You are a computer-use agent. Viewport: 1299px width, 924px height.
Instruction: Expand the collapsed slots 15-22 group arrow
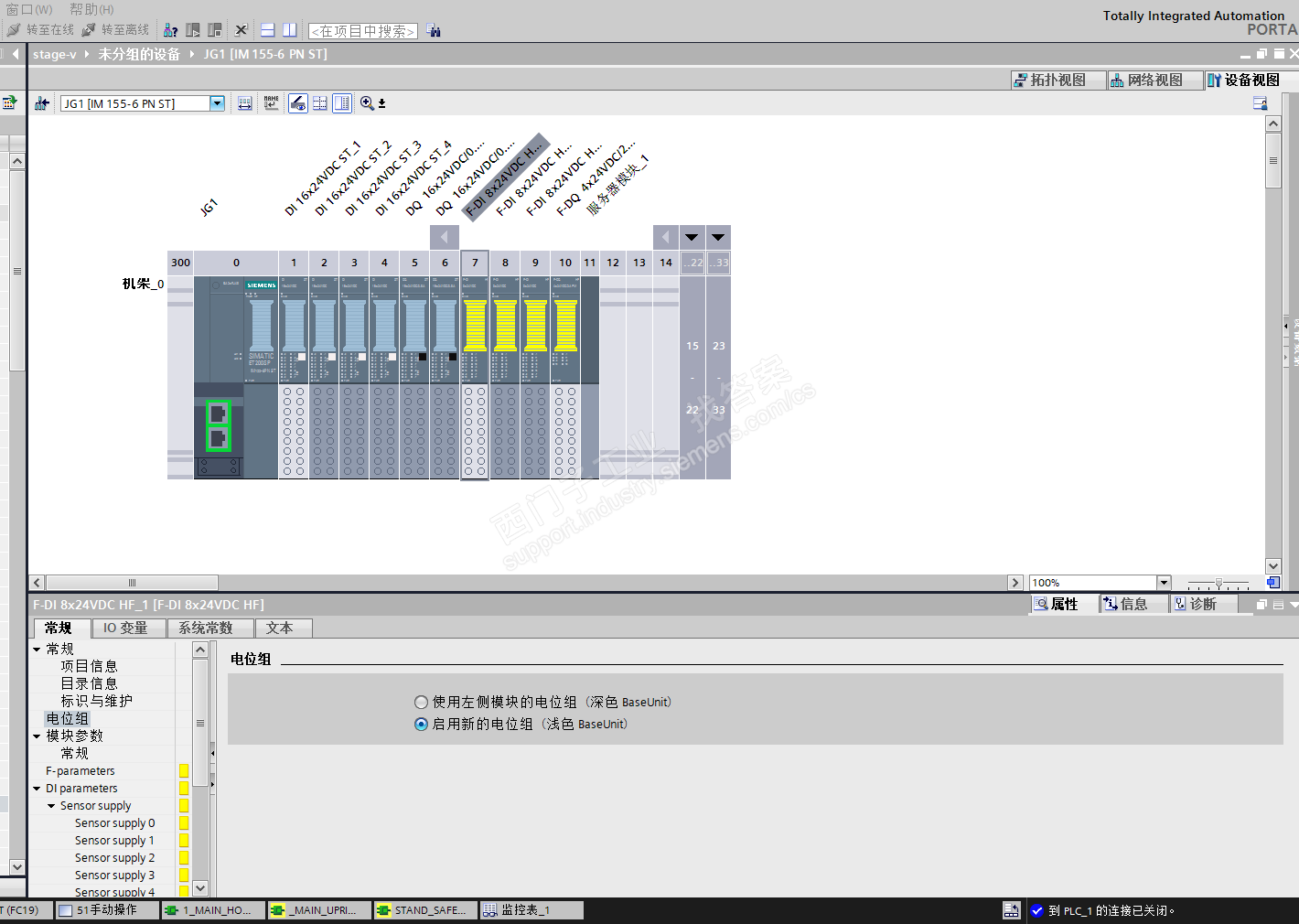tap(692, 238)
